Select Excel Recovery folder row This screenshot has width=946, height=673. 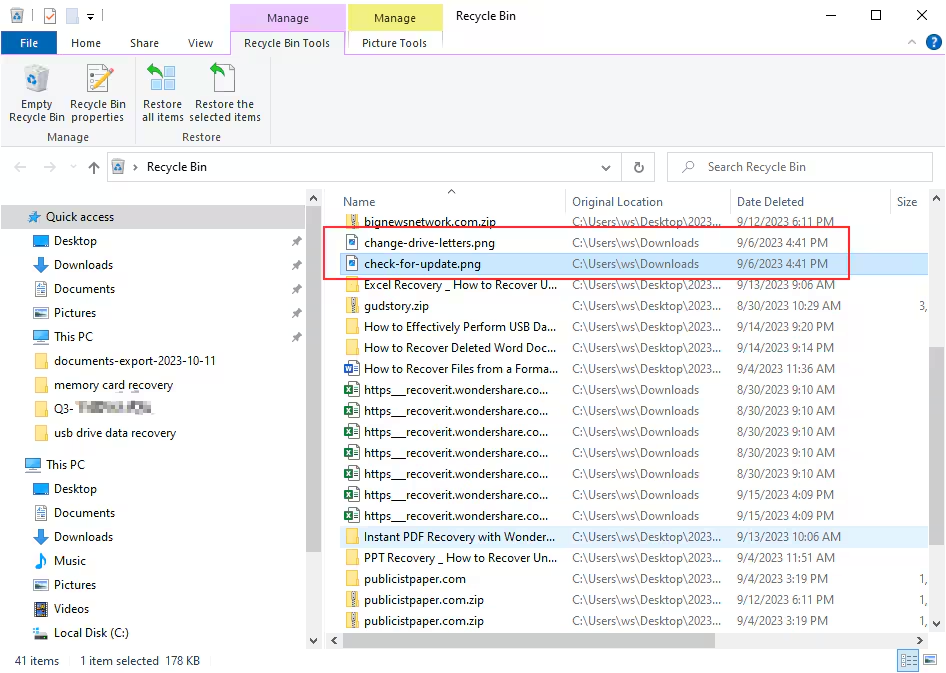pyautogui.click(x=633, y=285)
